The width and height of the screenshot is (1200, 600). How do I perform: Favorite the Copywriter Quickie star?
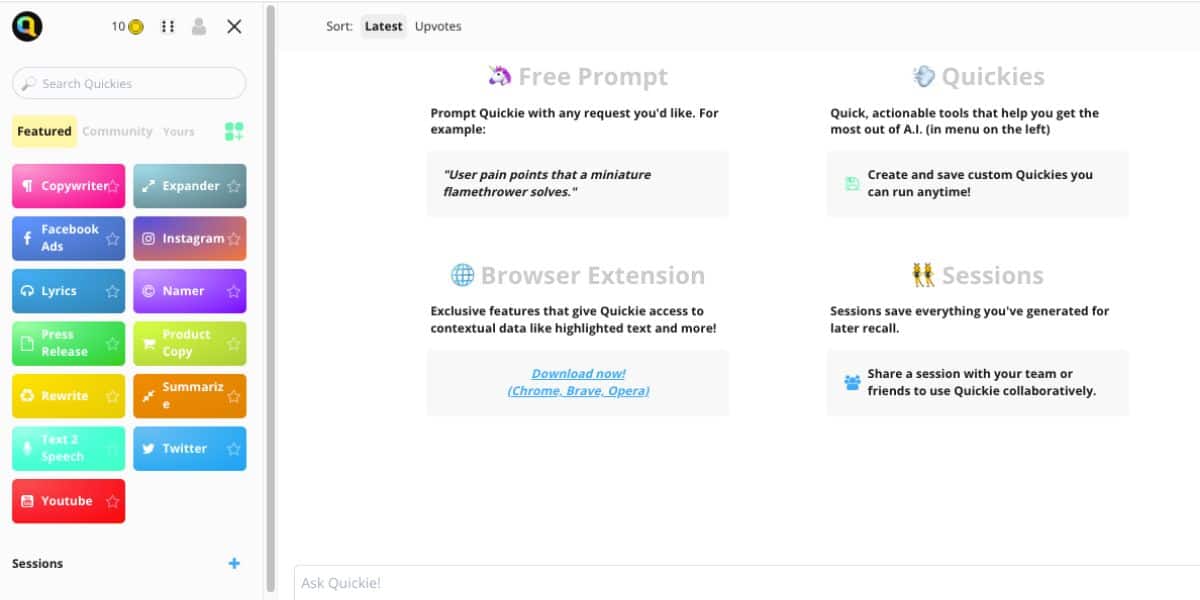tap(113, 186)
